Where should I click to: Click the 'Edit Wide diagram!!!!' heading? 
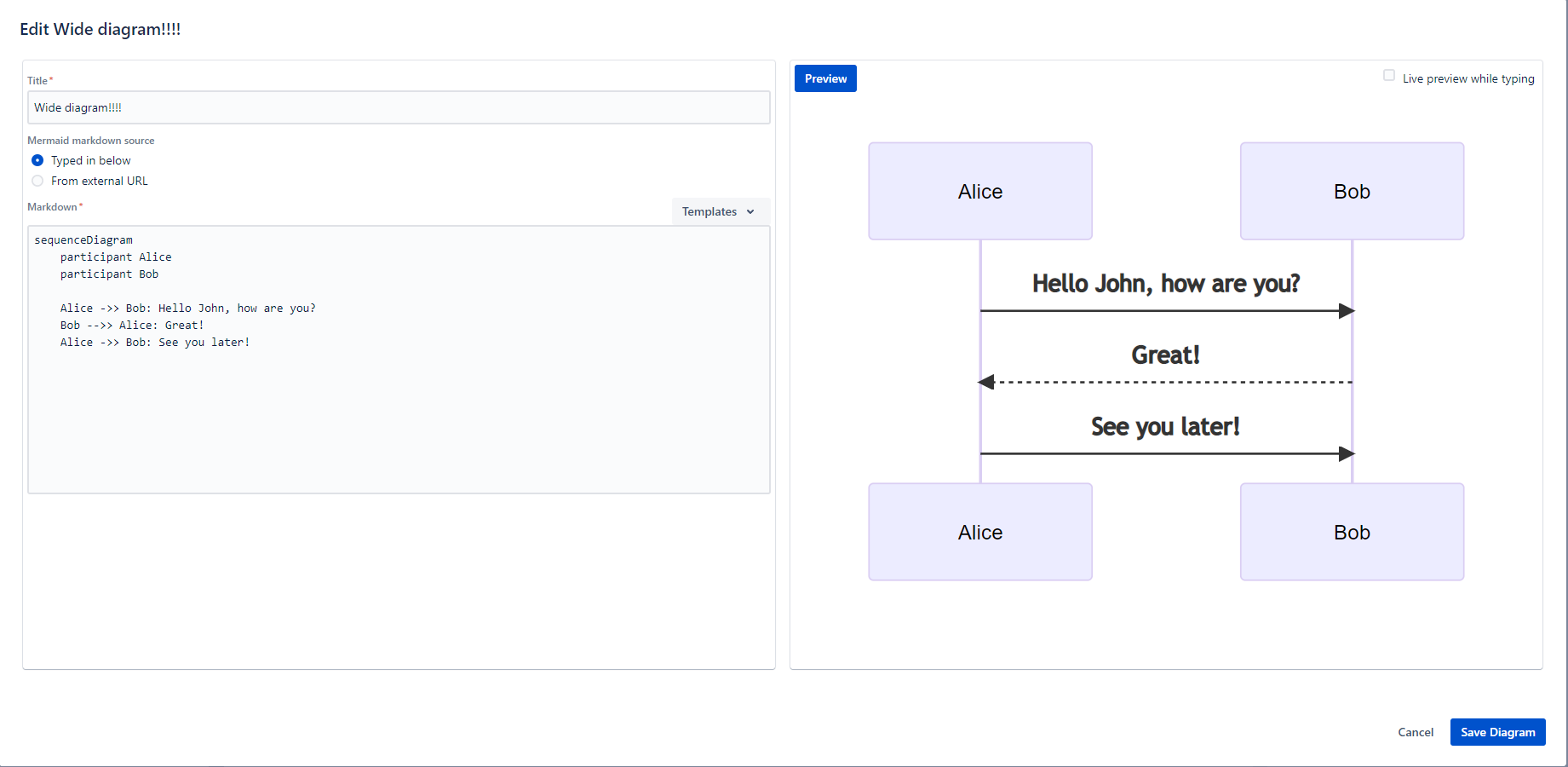coord(101,29)
